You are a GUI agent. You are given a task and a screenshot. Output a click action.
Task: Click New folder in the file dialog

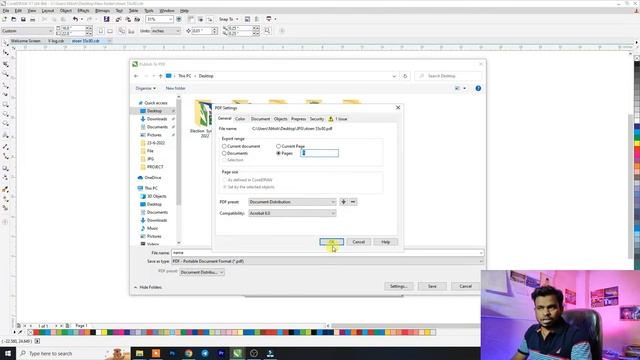tap(176, 88)
